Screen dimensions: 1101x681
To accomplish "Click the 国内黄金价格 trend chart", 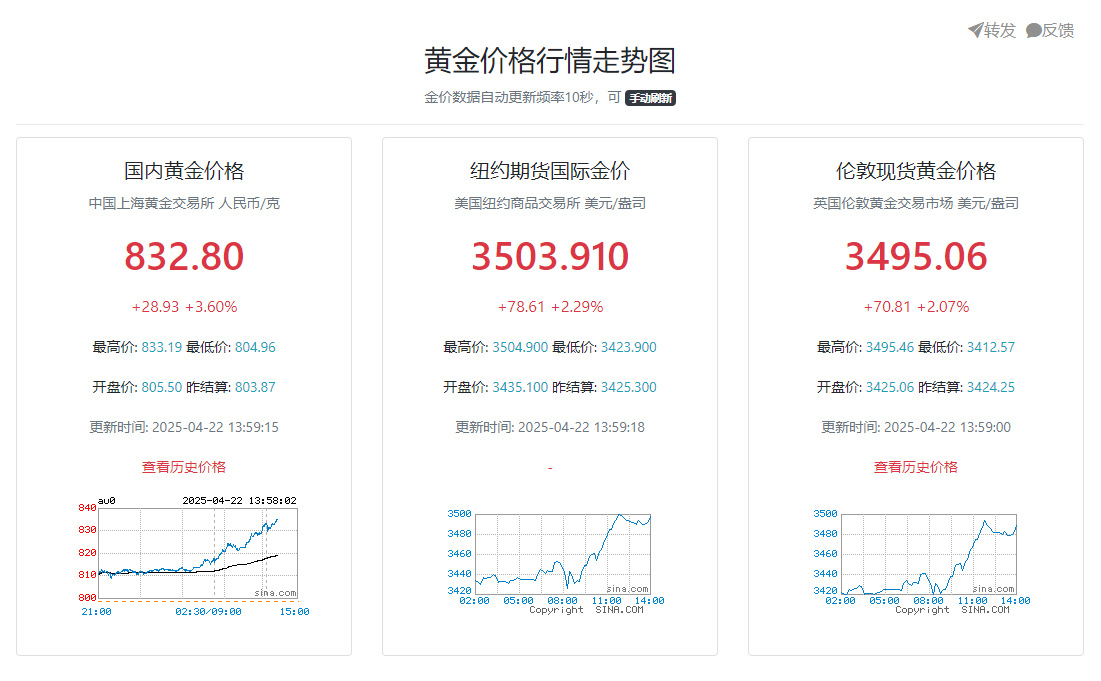I will point(194,556).
